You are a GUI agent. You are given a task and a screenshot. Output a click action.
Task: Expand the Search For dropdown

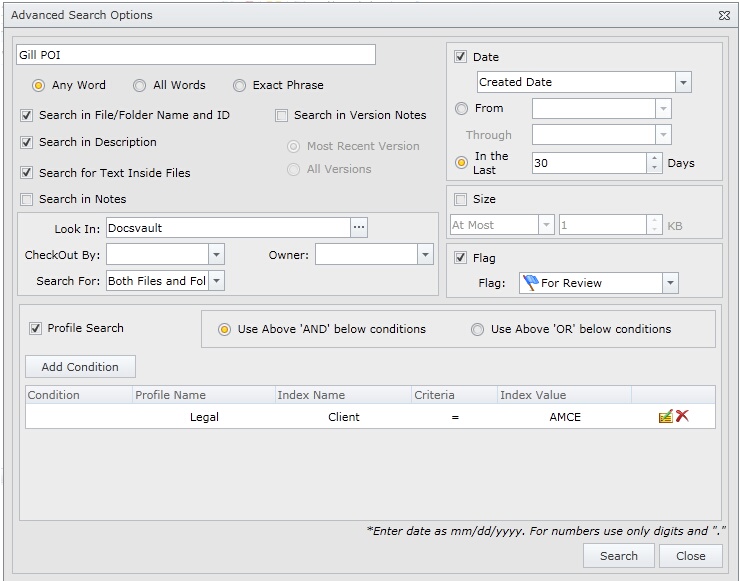coord(216,282)
